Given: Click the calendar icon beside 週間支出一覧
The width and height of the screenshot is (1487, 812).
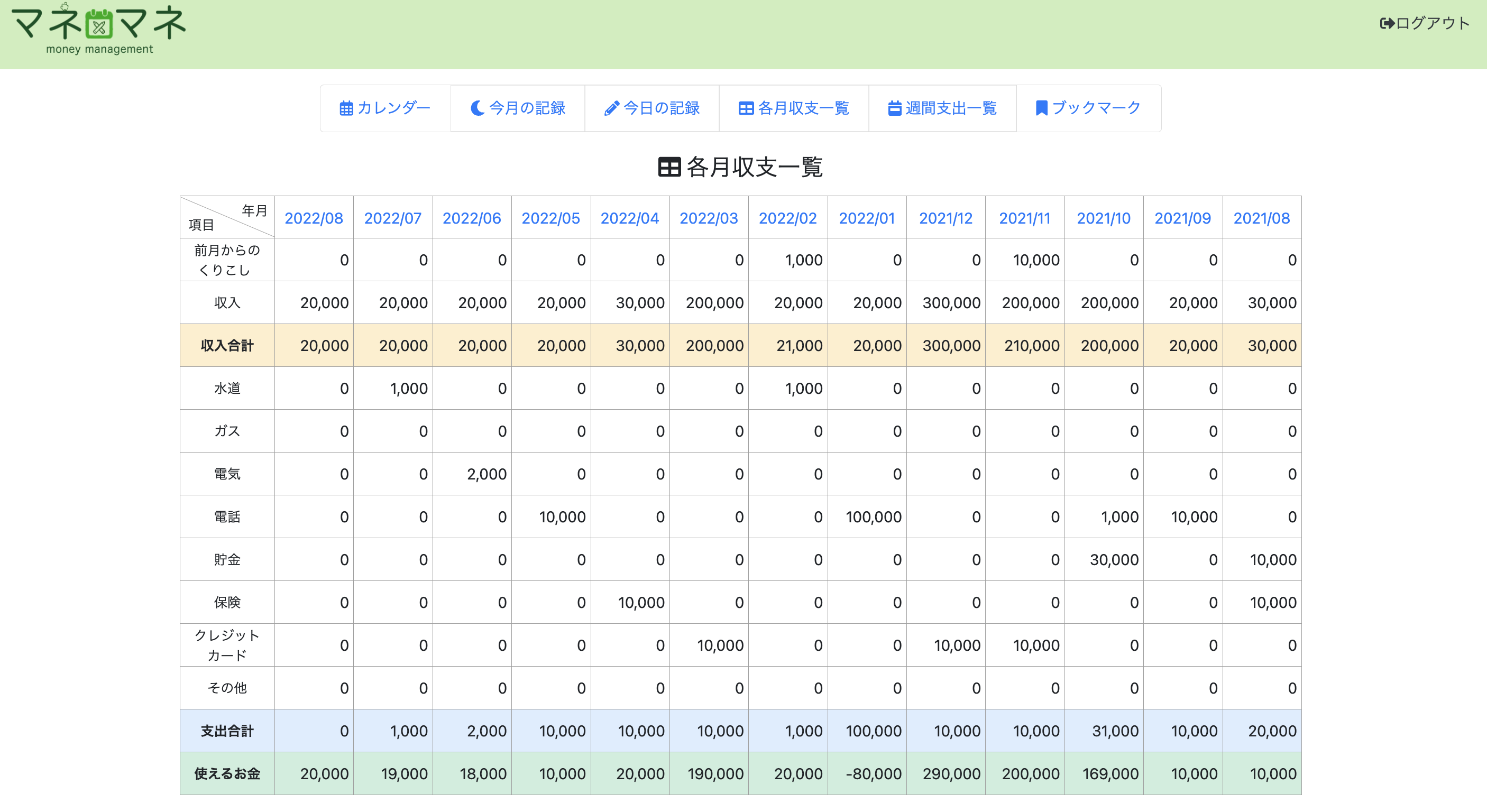Looking at the screenshot, I should (x=895, y=108).
